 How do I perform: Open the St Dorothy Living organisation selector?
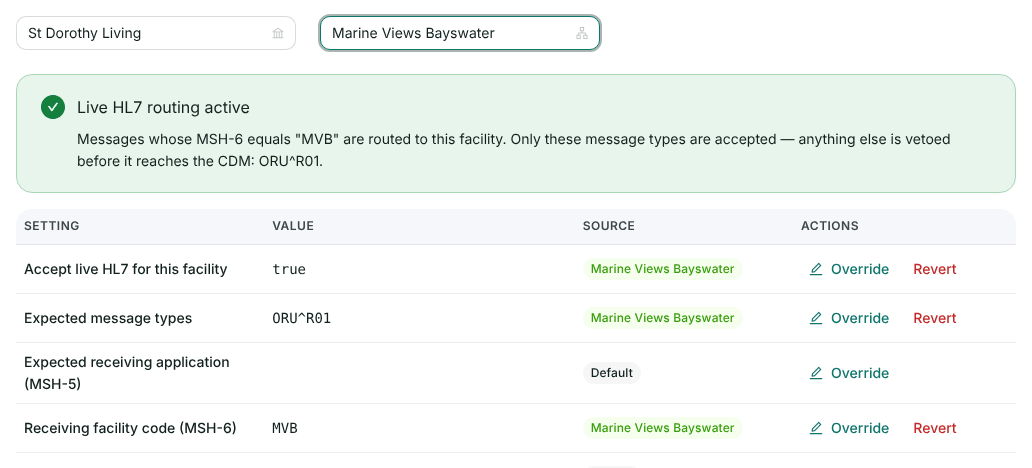click(x=156, y=33)
